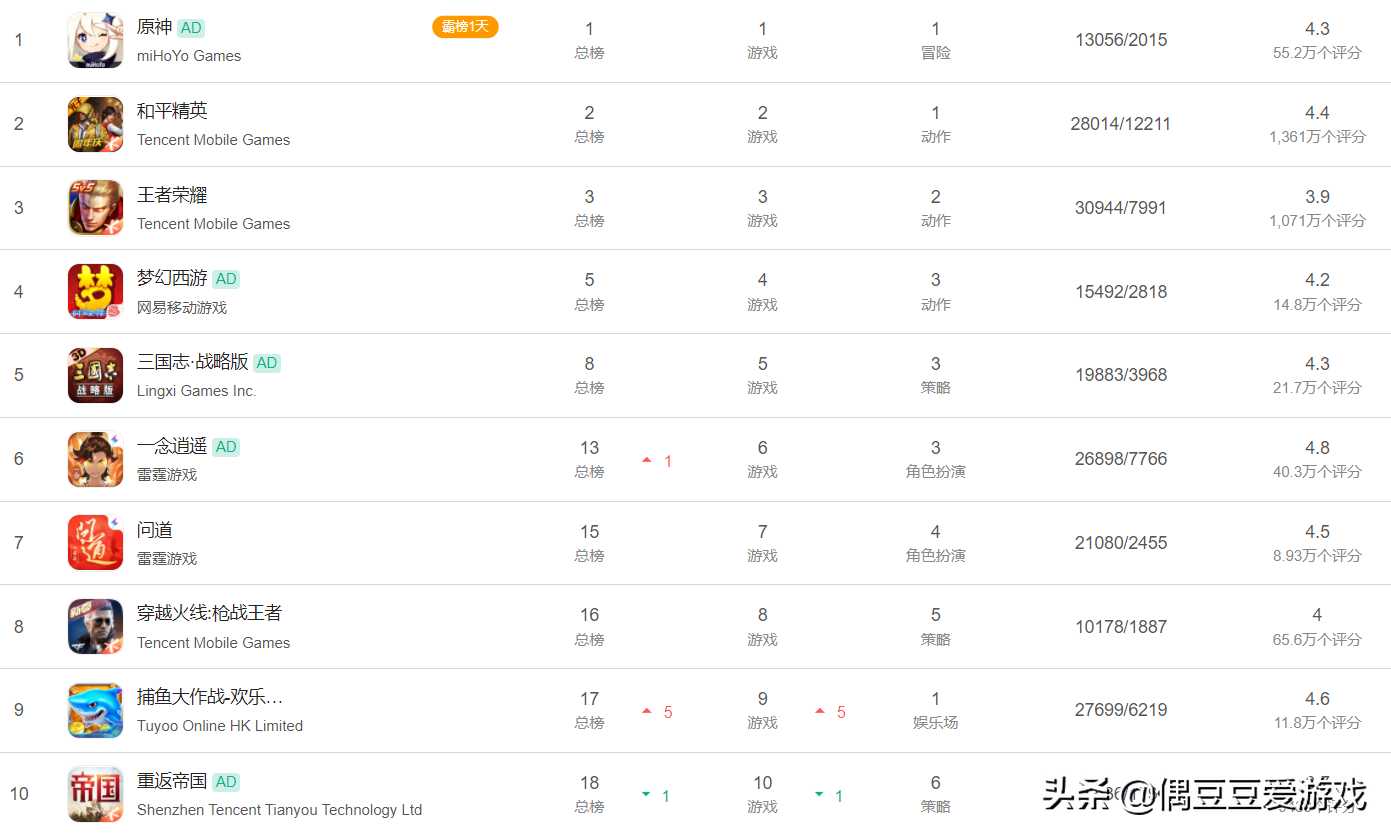Select the 梦幻西游 app icon
1391x836 pixels.
(x=95, y=292)
